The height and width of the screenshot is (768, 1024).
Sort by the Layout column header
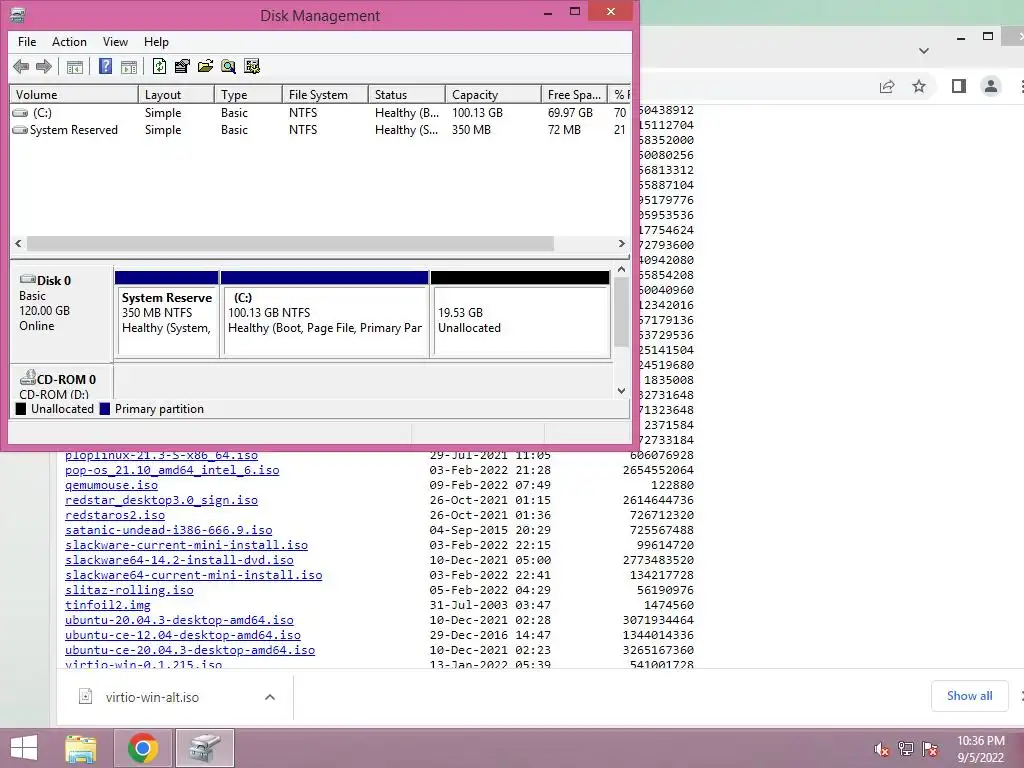[176, 95]
